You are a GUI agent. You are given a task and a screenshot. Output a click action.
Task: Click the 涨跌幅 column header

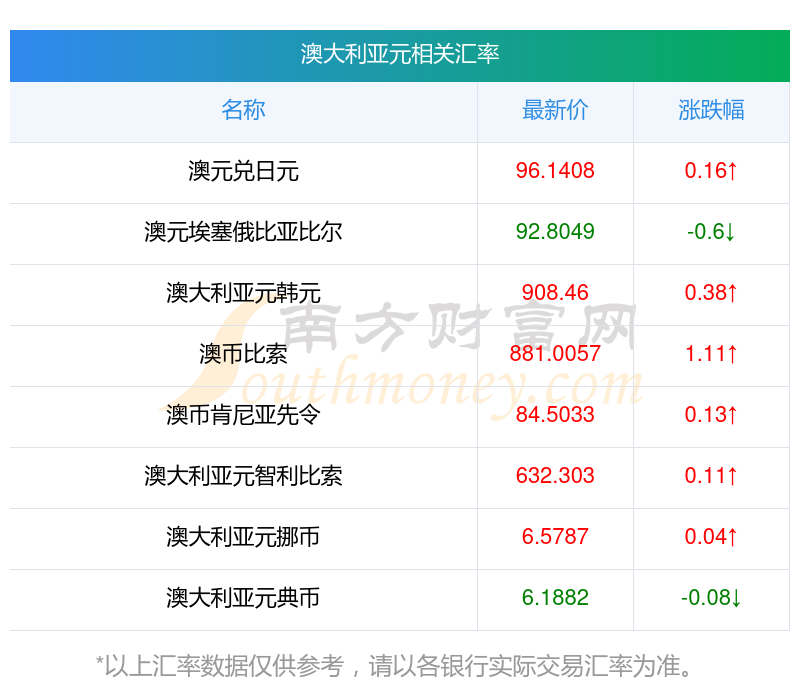click(x=711, y=110)
